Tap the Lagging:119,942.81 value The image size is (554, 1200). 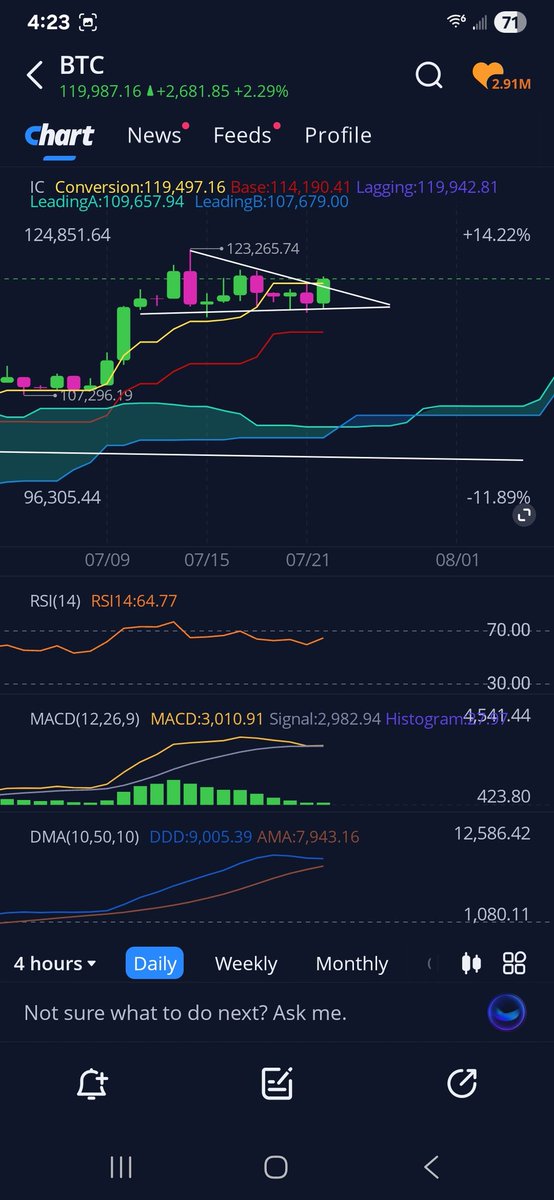pyautogui.click(x=427, y=187)
